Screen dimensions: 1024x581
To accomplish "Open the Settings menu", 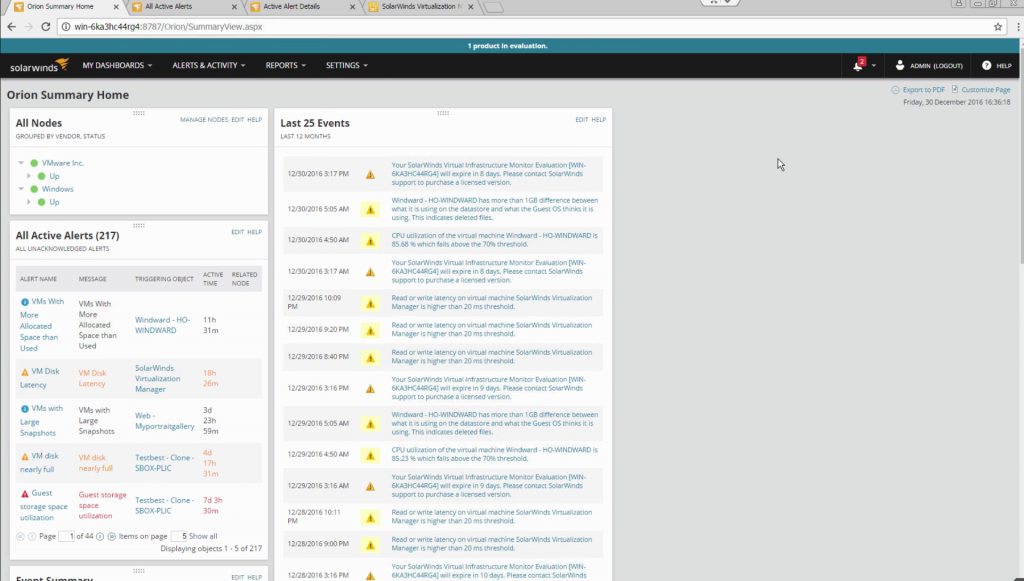I will [347, 65].
